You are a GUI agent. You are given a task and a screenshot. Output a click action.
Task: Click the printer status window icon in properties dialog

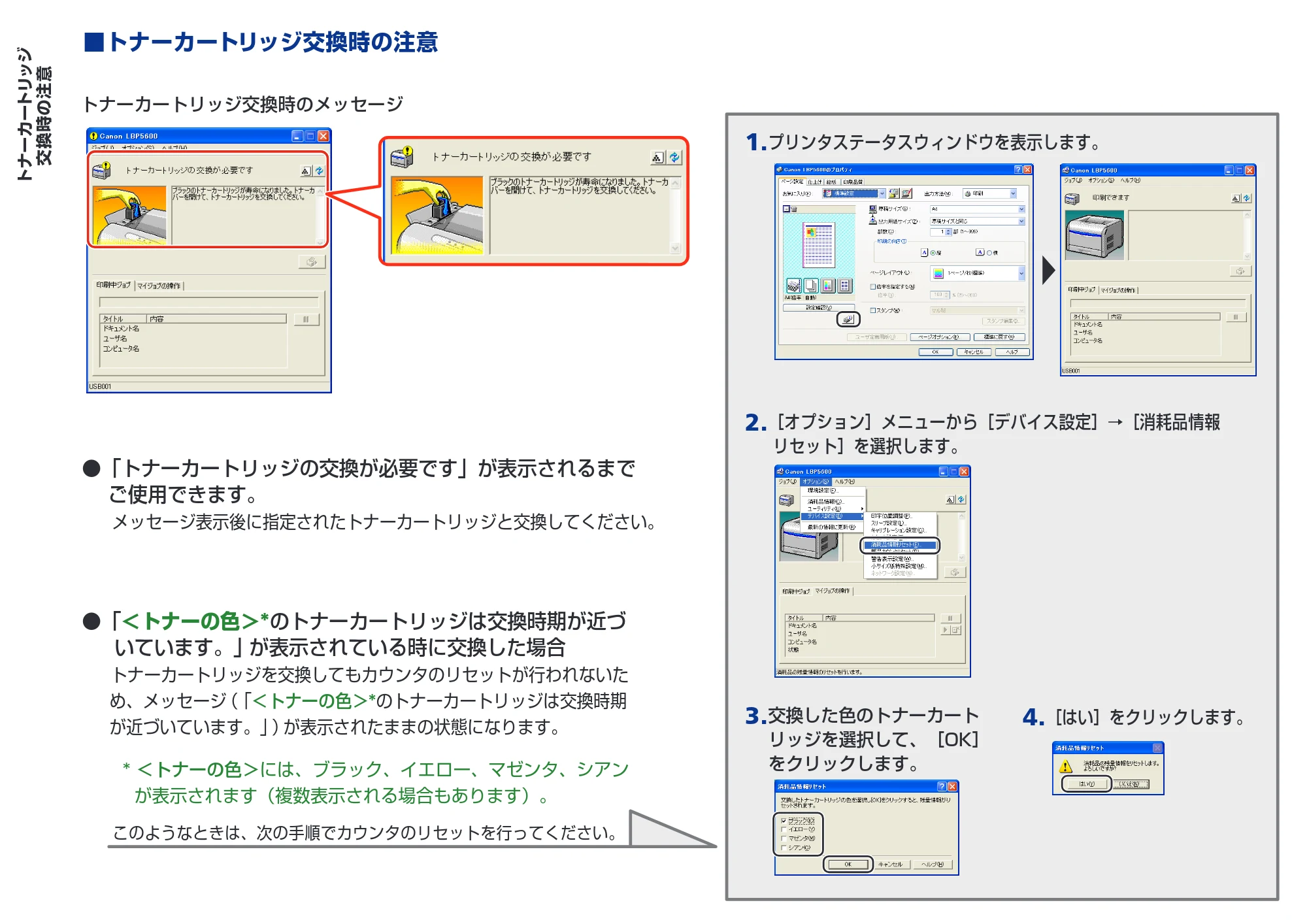click(848, 319)
